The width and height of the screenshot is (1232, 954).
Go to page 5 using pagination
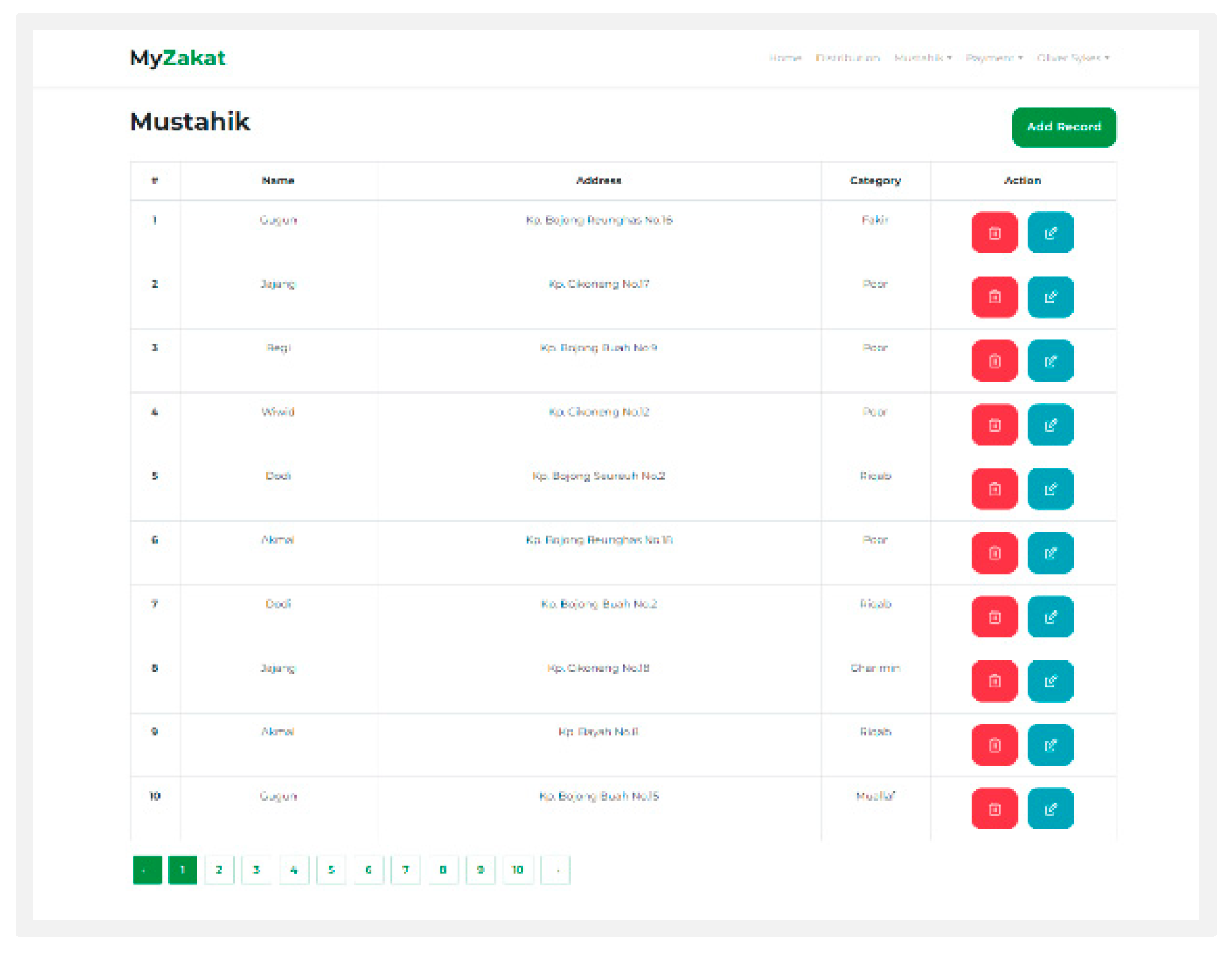331,870
